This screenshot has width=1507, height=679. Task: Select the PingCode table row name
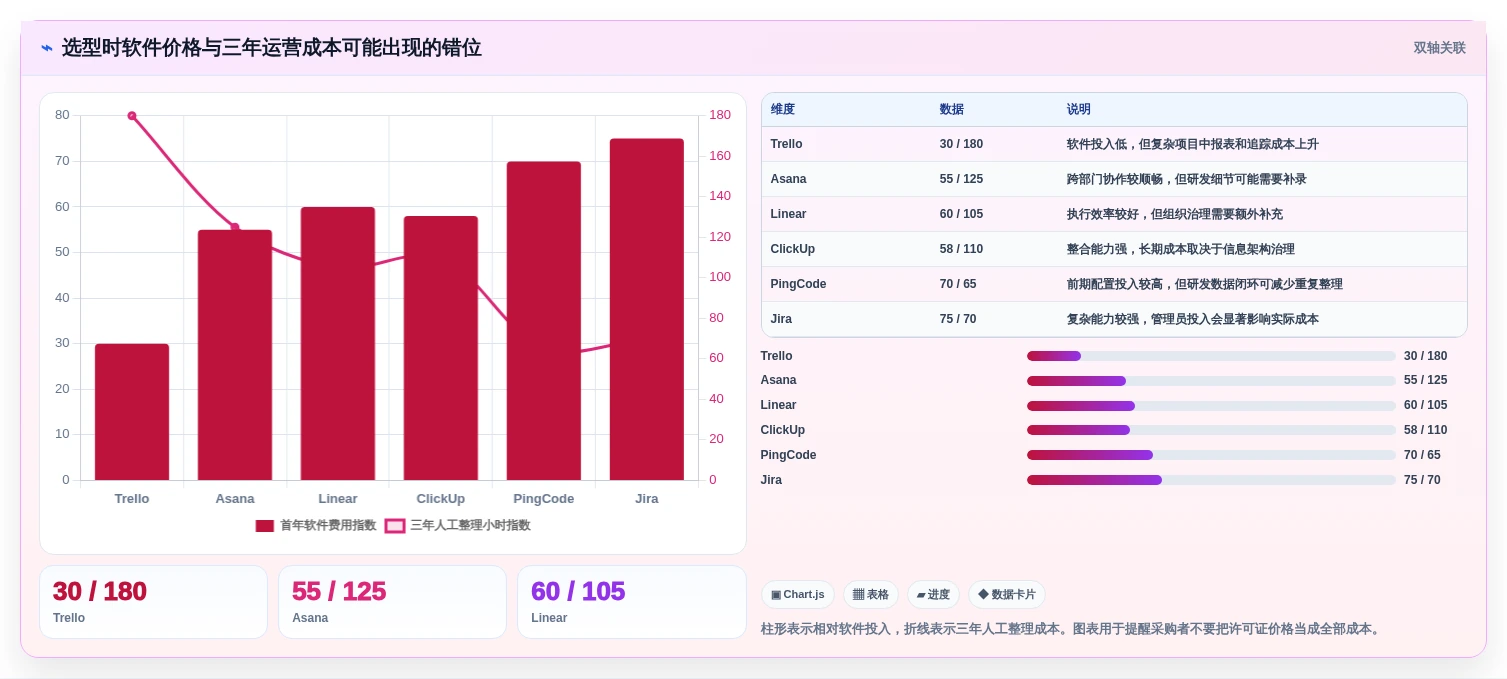(x=799, y=284)
